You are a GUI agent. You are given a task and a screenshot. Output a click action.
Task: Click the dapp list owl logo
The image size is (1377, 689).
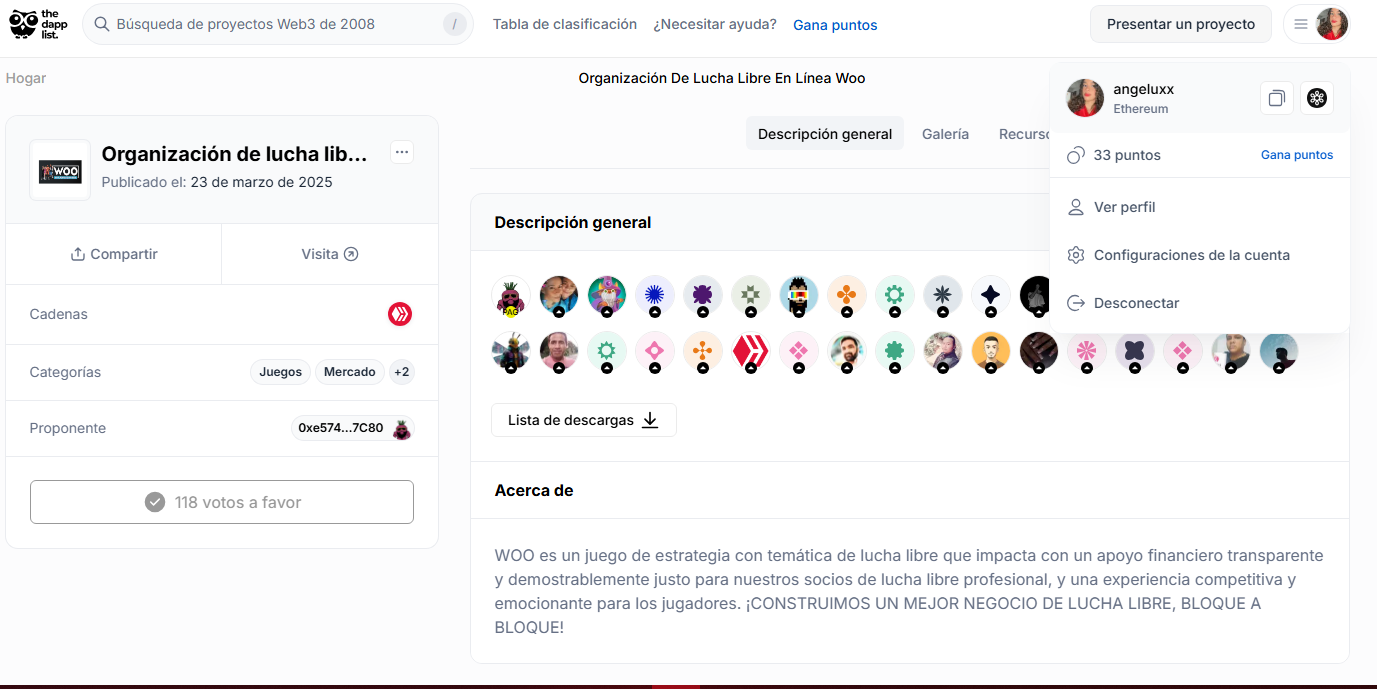tap(37, 23)
